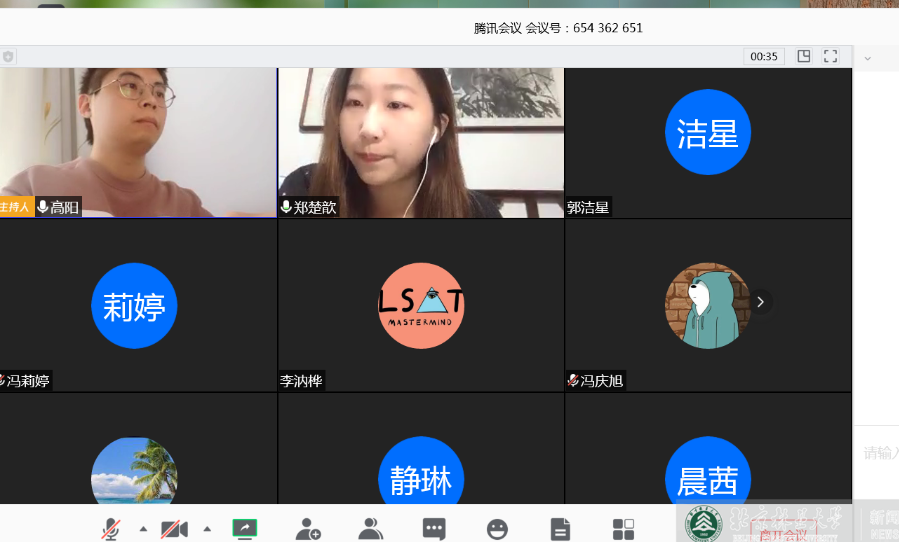Click 冯莉婷 name label

[x=26, y=381]
